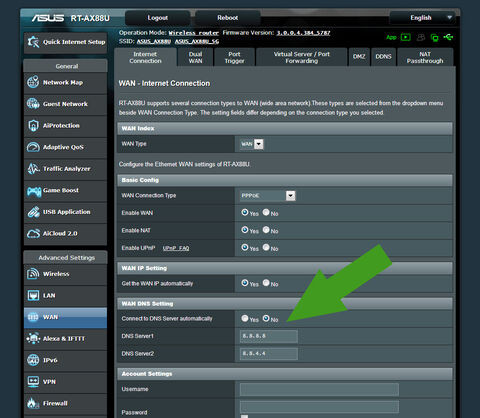Viewport: 480px width, 418px height.
Task: Click the Username input field
Action: (x=319, y=389)
